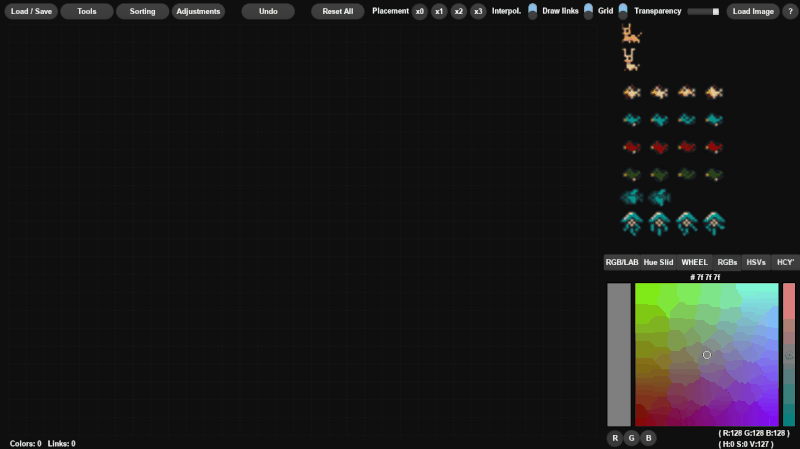Pick a color in the square color field
800x449 pixels.
point(707,355)
